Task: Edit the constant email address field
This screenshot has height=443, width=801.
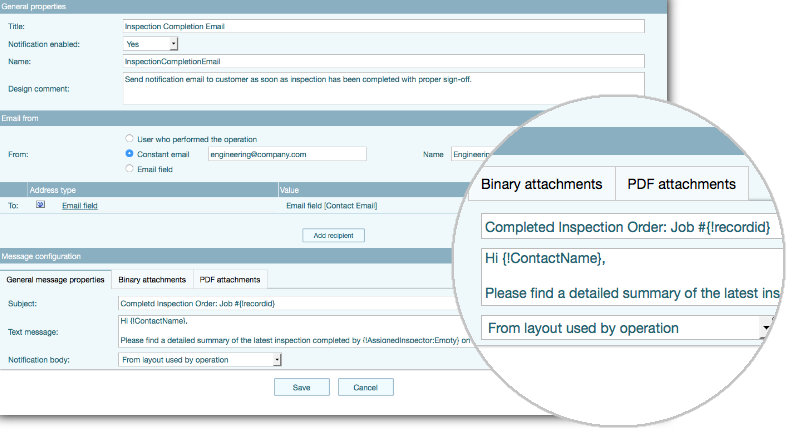Action: pos(287,154)
